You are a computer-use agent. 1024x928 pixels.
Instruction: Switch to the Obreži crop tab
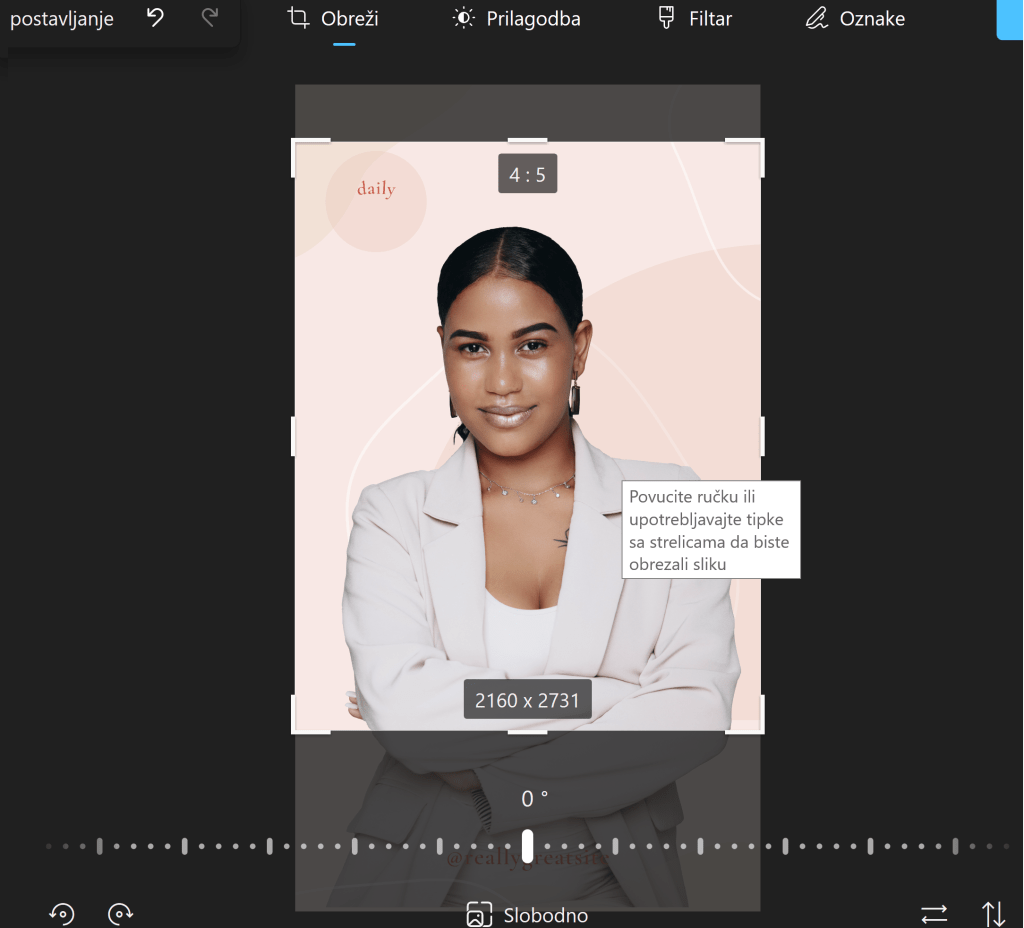click(x=334, y=19)
